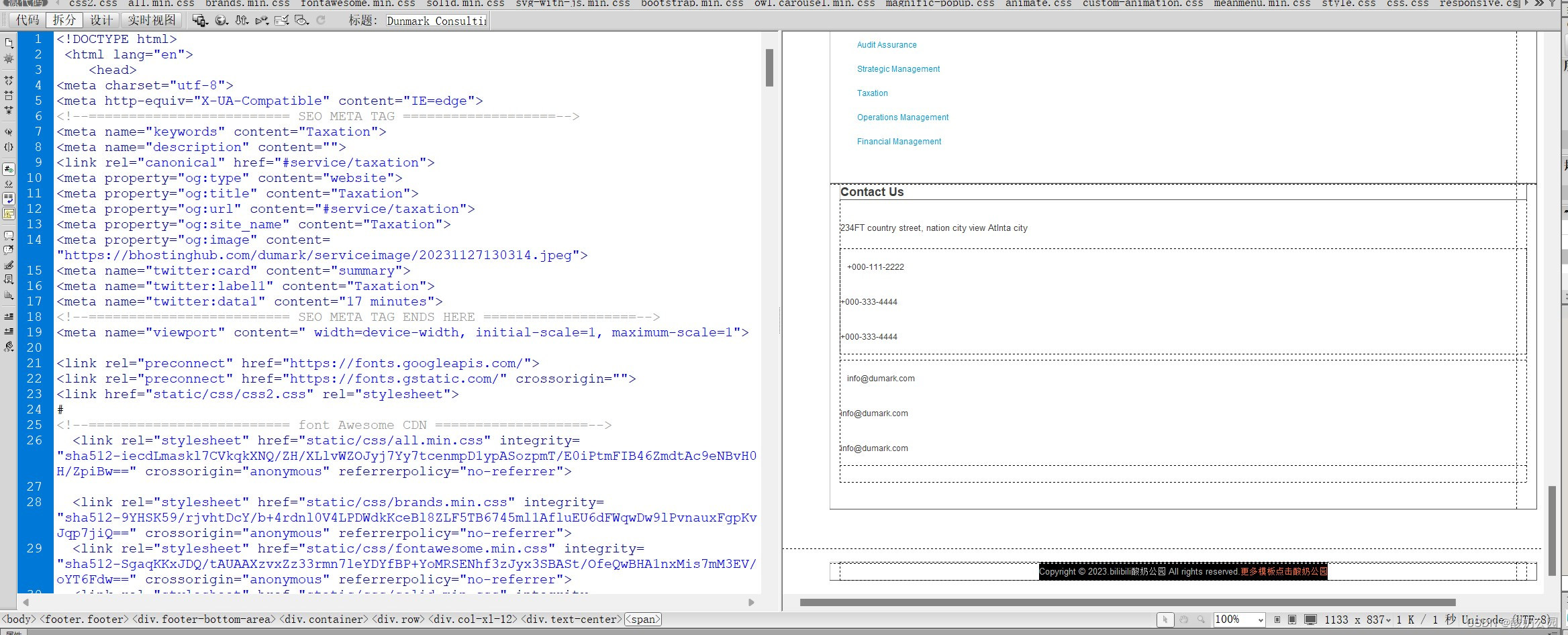Open the move or convert CSS icon

(x=9, y=295)
